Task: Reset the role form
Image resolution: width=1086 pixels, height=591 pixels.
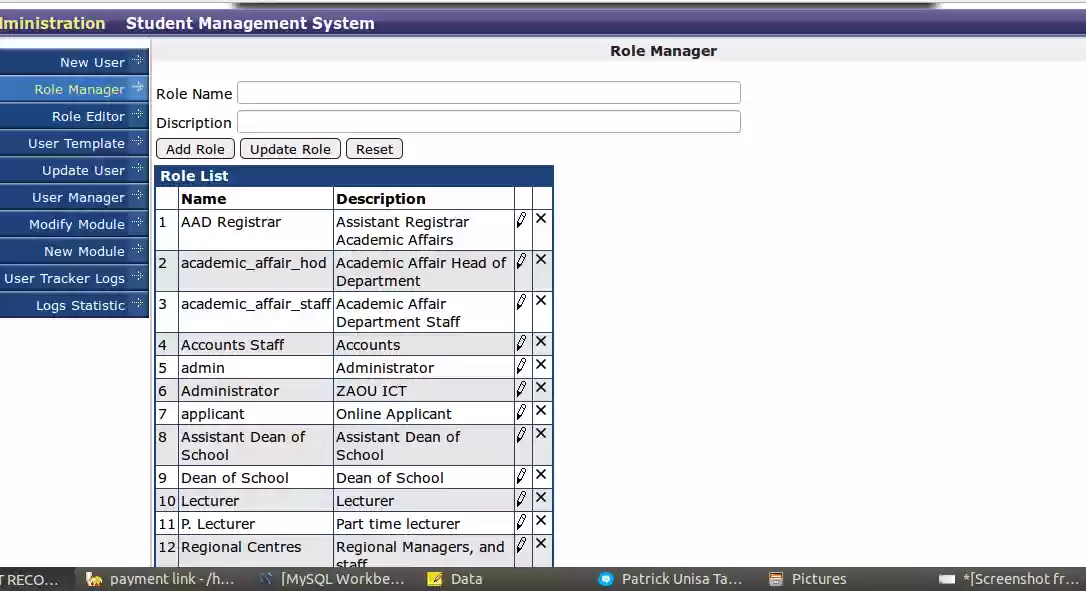Action: tap(373, 148)
